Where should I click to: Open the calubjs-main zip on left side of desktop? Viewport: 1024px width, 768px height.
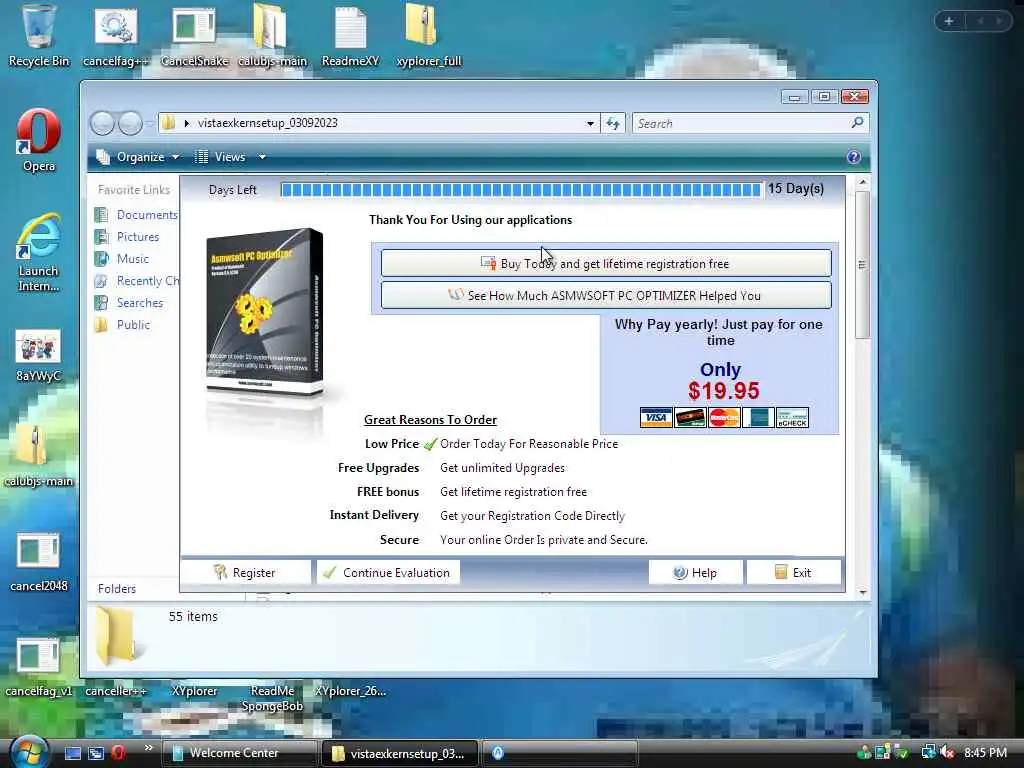click(x=39, y=457)
